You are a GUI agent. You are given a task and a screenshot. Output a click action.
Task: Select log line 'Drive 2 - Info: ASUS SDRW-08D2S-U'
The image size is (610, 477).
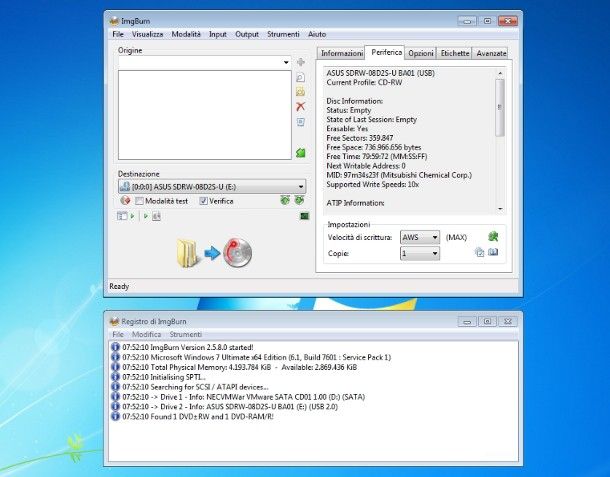coord(230,407)
